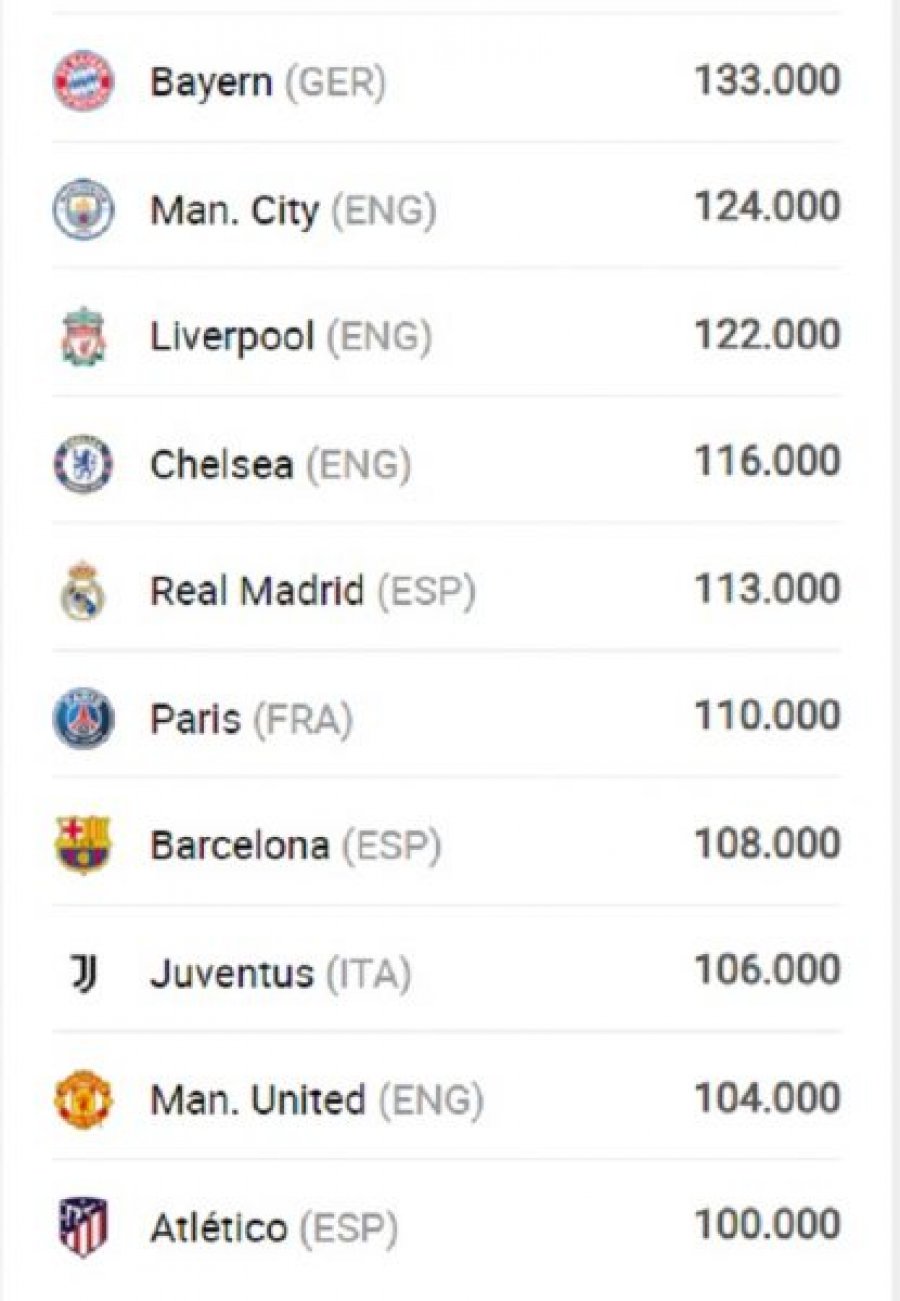This screenshot has width=900, height=1301.
Task: Click Barcelona's coefficient value 108.000
Action: 767,843
